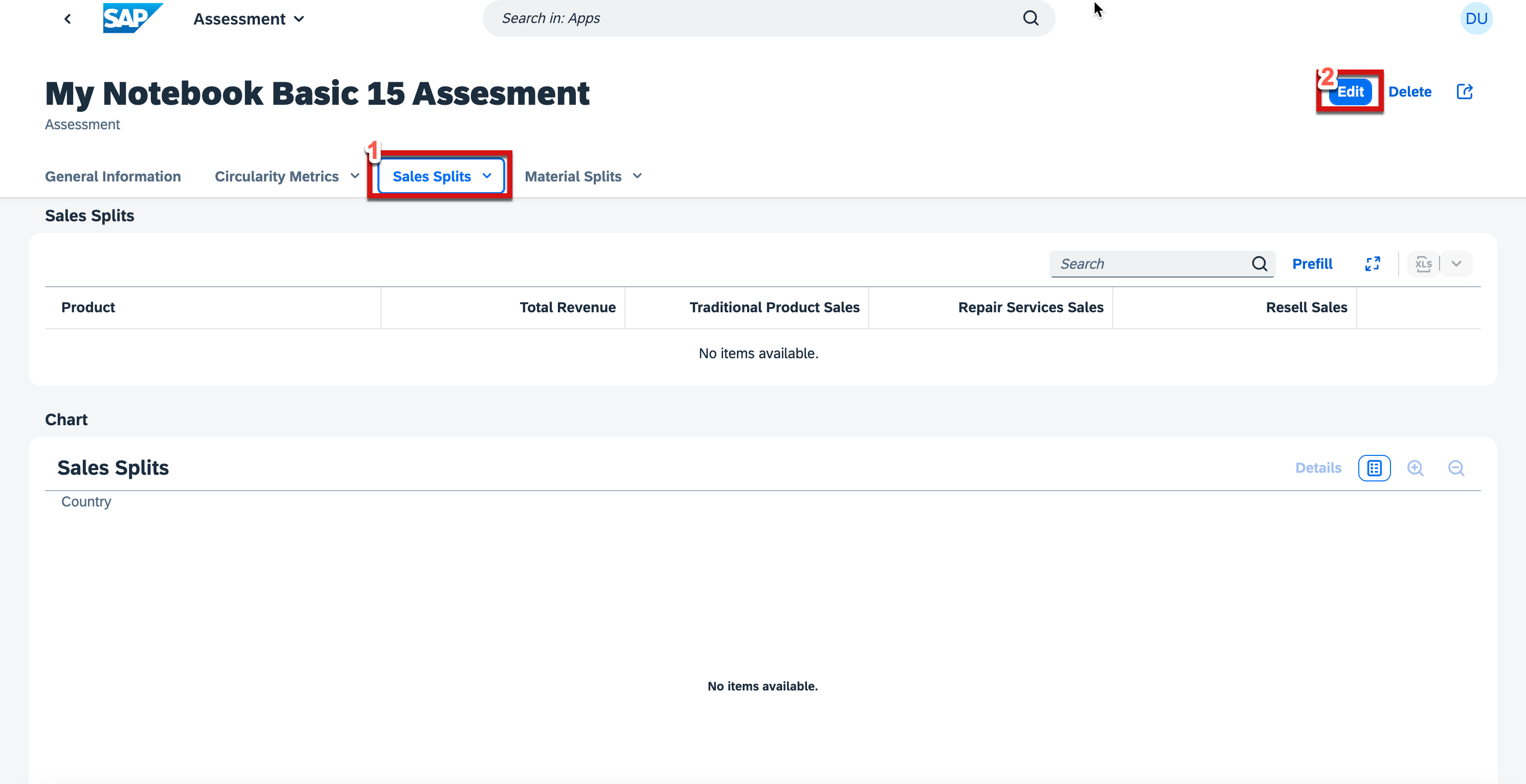Expand the Sales Splits tab chevron
The height and width of the screenshot is (784, 1526).
coord(487,176)
